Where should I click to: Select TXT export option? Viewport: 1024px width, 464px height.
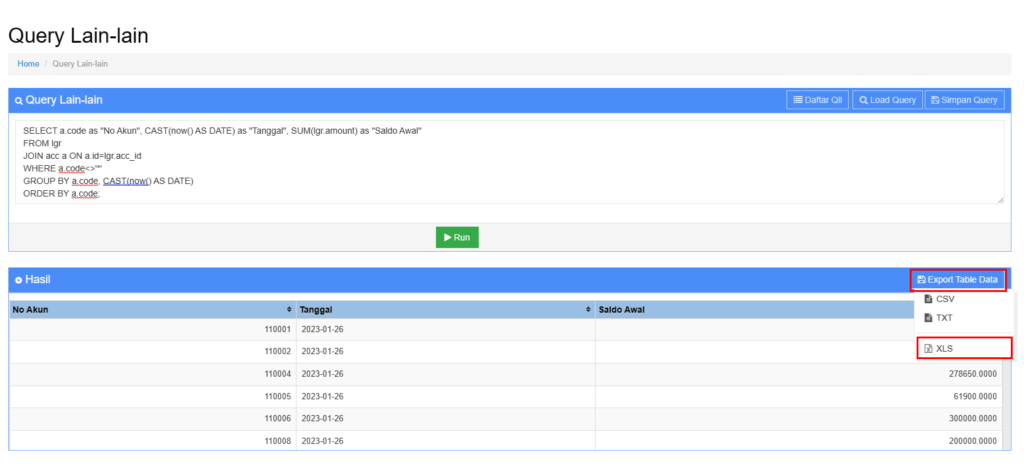coord(943,318)
